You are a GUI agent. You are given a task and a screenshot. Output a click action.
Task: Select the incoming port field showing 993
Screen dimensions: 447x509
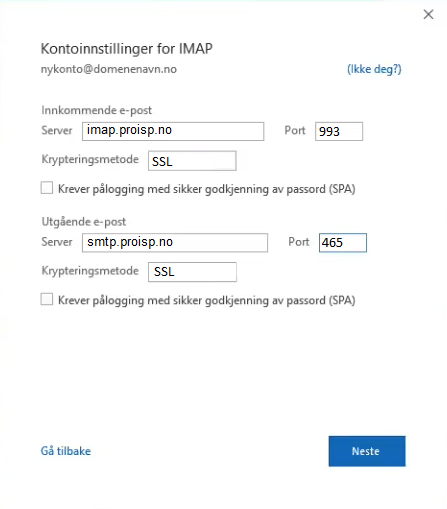click(339, 131)
